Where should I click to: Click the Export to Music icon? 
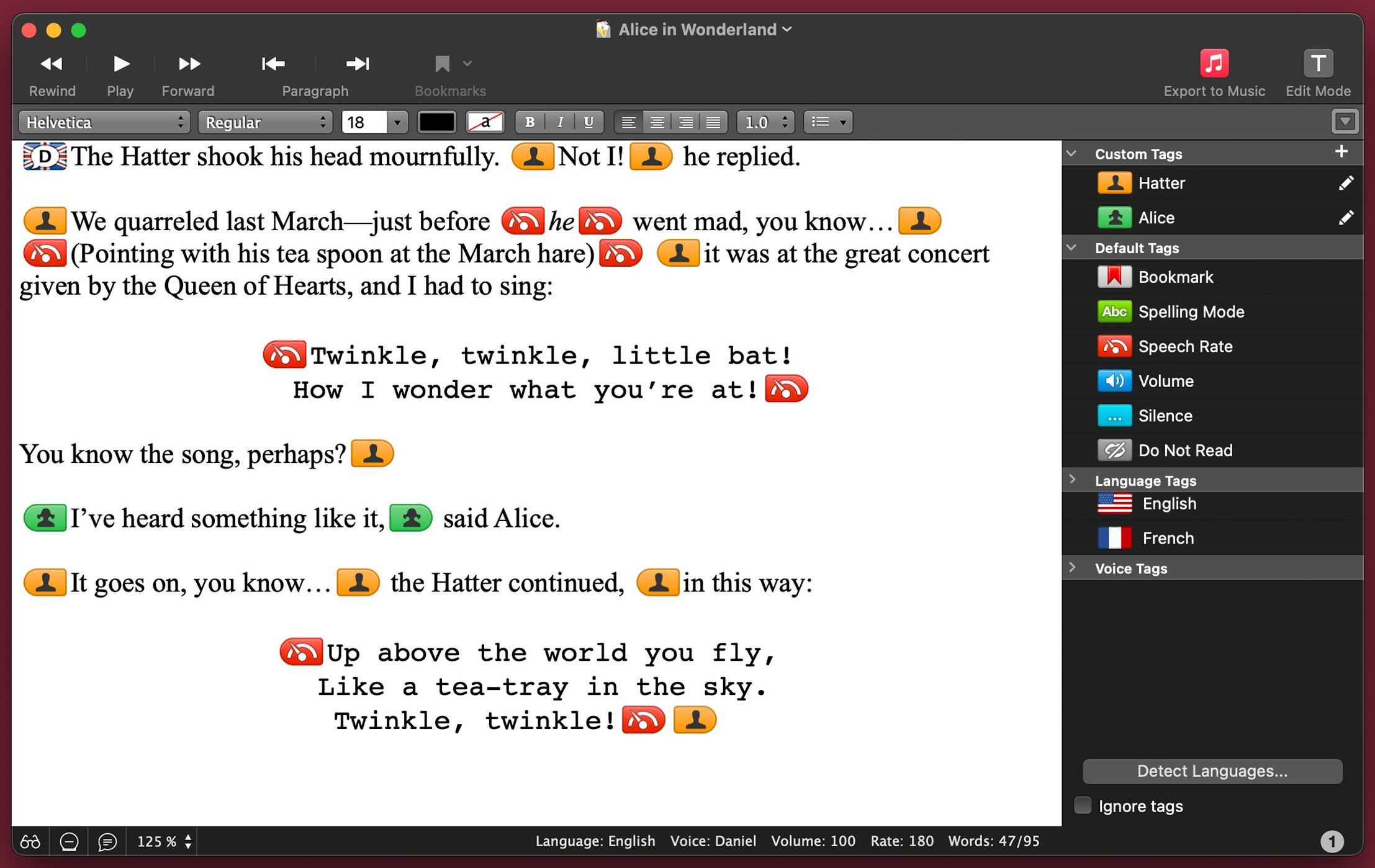point(1214,63)
